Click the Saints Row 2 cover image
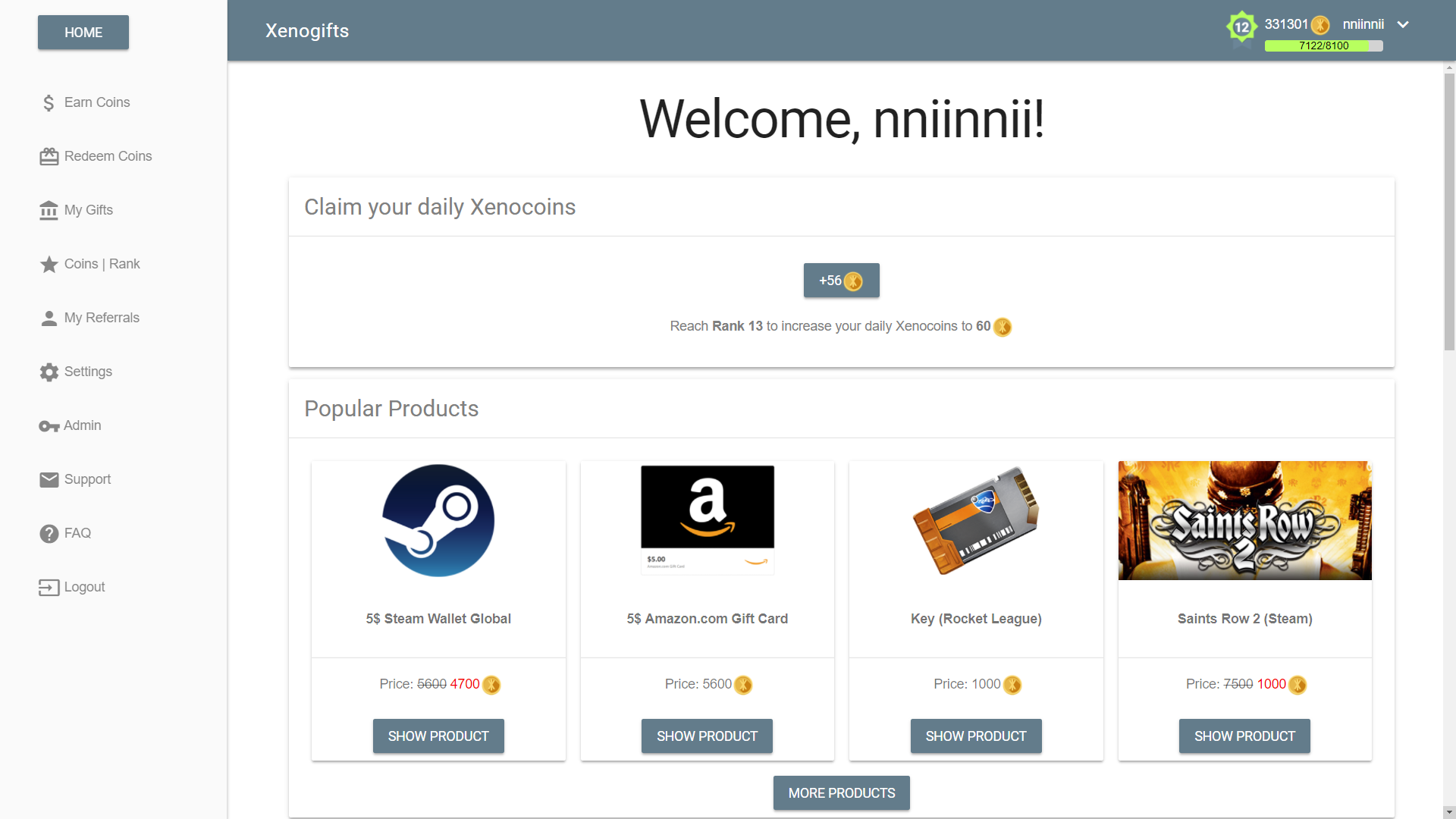The height and width of the screenshot is (819, 1456). tap(1245, 521)
